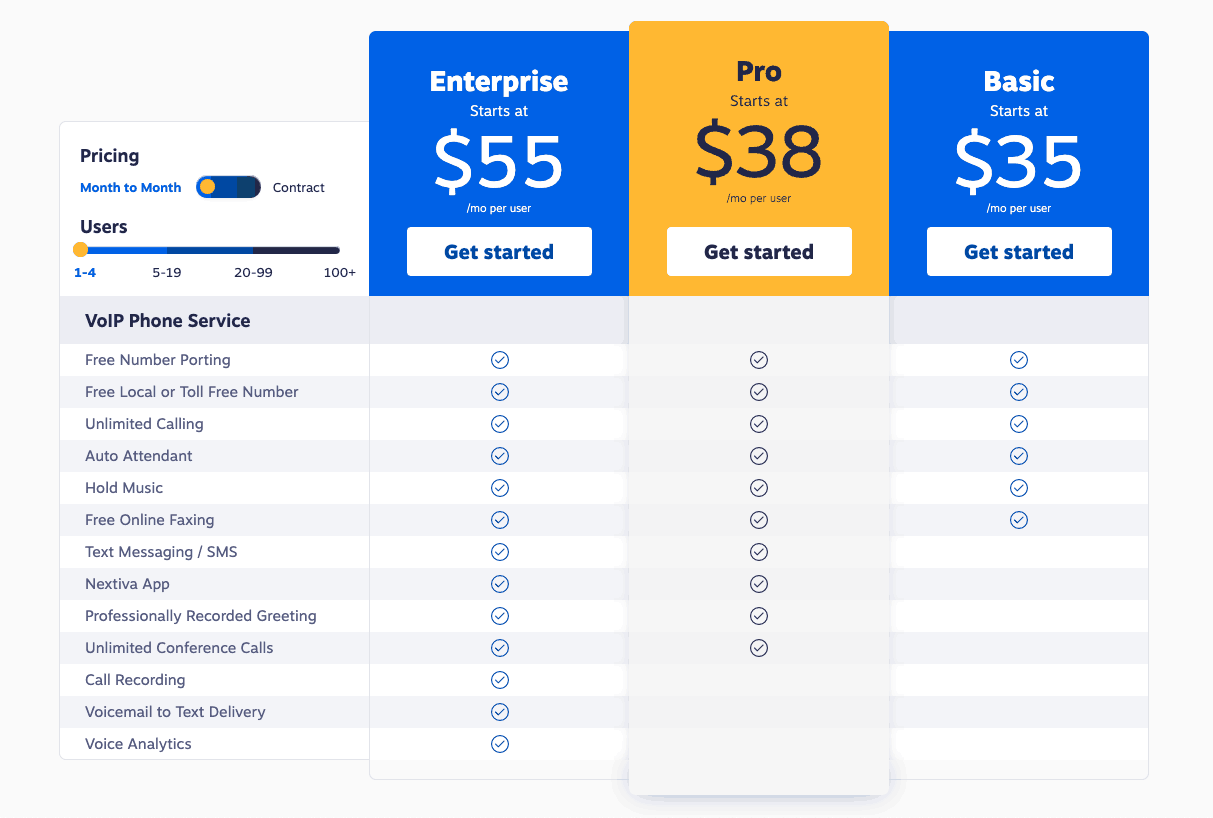Click the Auto Attendant checkmark under Basic
Image resolution: width=1213 pixels, height=818 pixels.
1018,455
